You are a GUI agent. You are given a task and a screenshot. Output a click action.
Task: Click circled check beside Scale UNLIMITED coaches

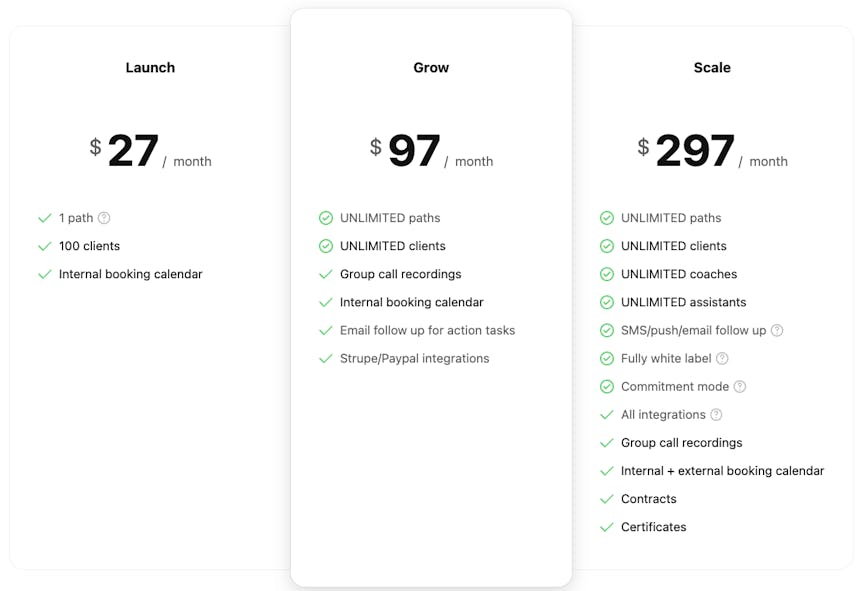[x=606, y=274]
